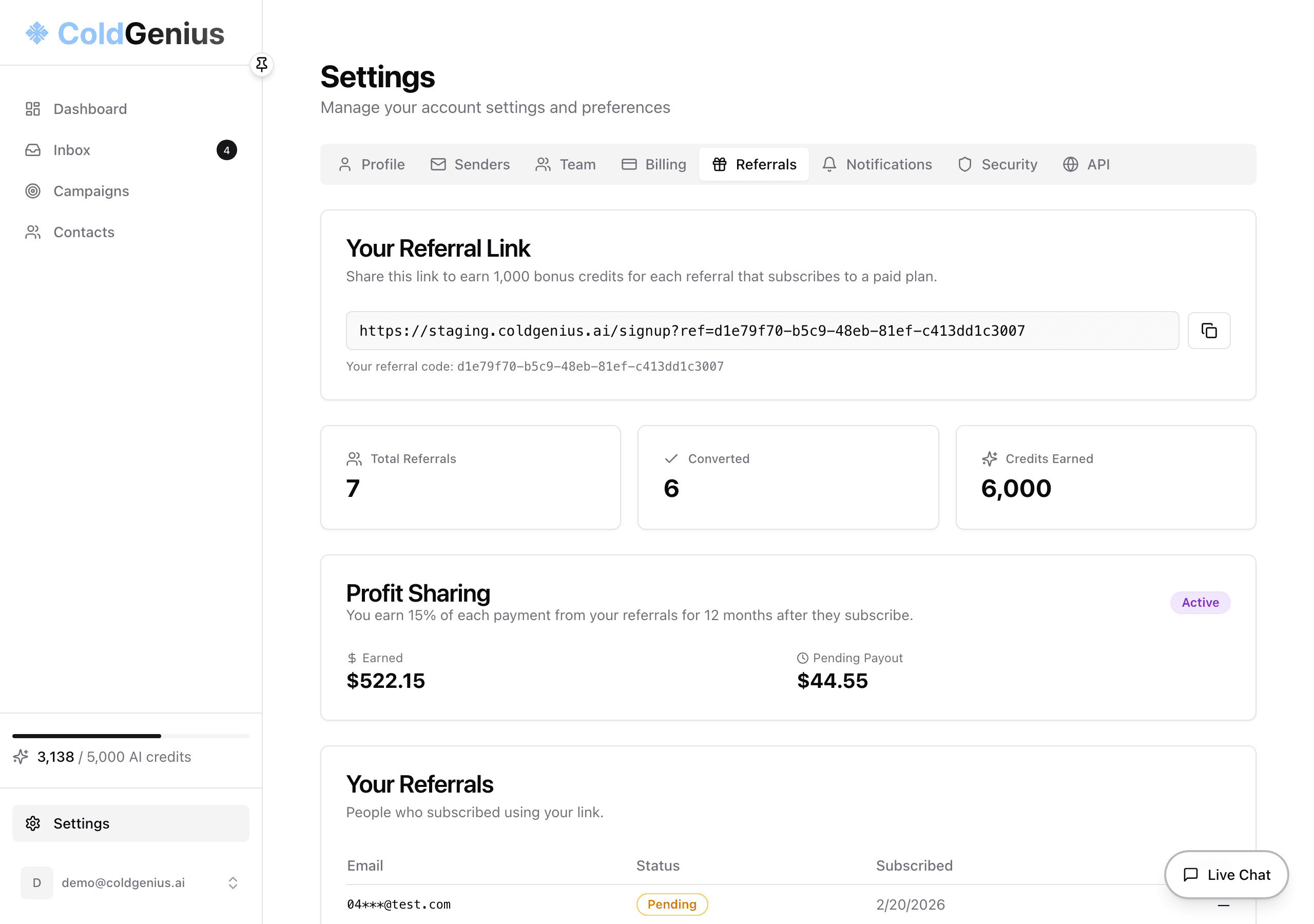Viewport: 1314px width, 924px height.
Task: Click the pin icon to pin the sidebar
Action: pyautogui.click(x=262, y=64)
